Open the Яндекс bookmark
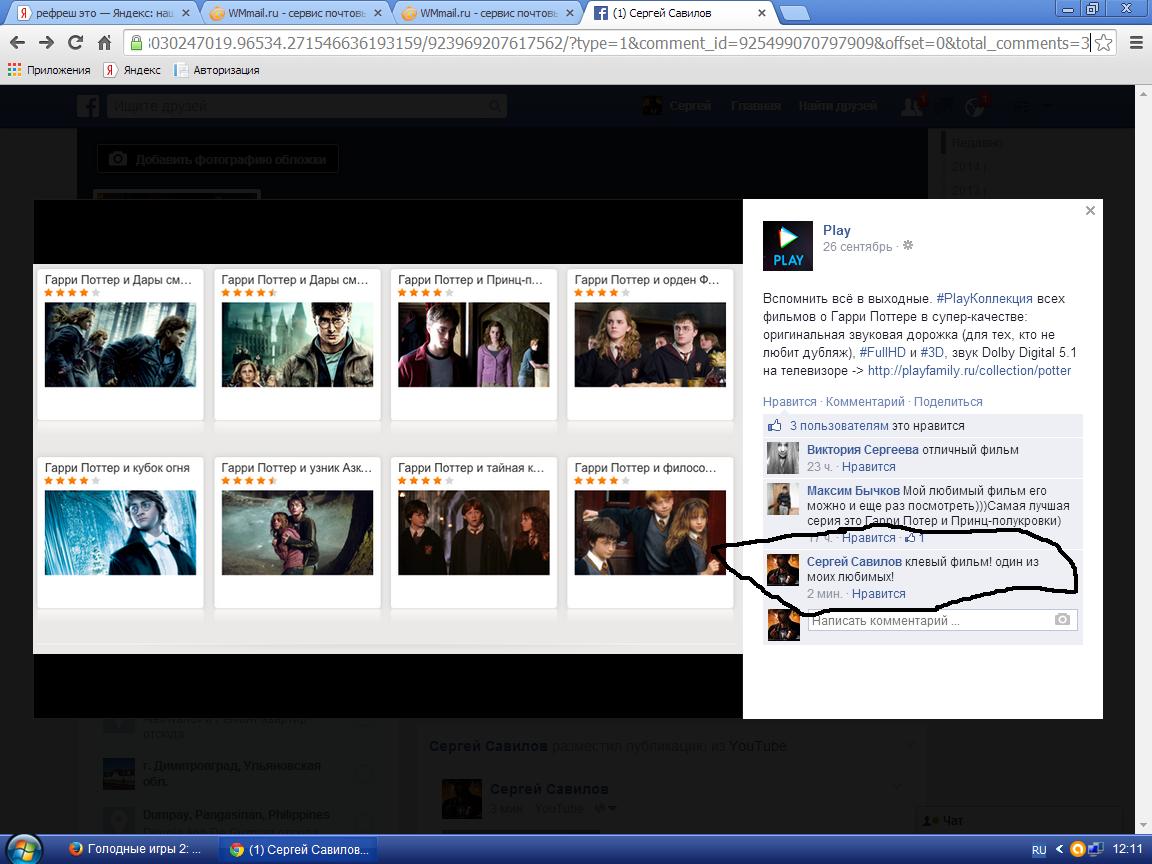The image size is (1152, 864). tap(132, 70)
